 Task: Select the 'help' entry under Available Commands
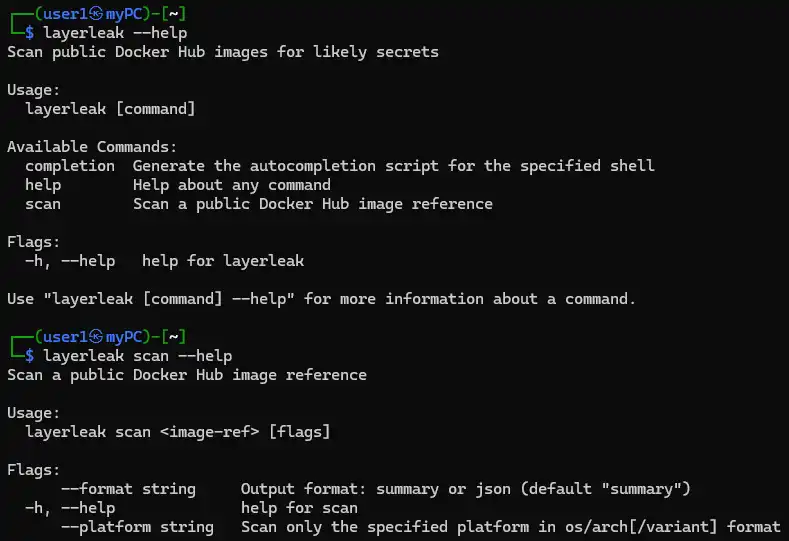[x=43, y=185]
